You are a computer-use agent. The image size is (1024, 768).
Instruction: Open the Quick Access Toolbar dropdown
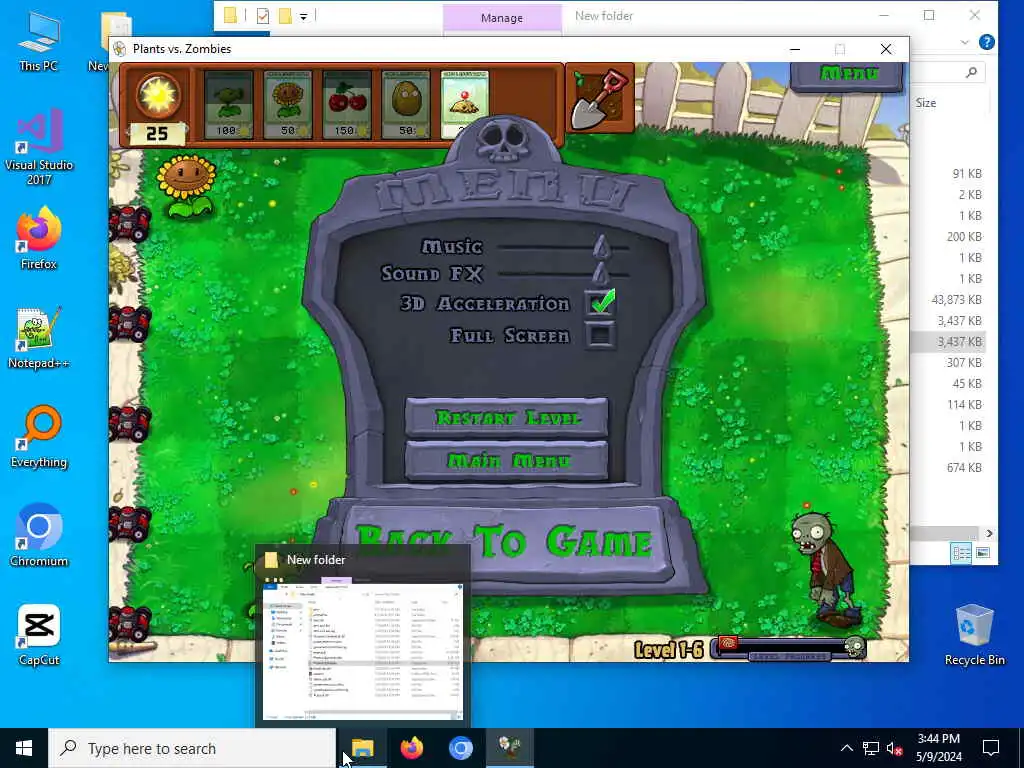point(304,16)
